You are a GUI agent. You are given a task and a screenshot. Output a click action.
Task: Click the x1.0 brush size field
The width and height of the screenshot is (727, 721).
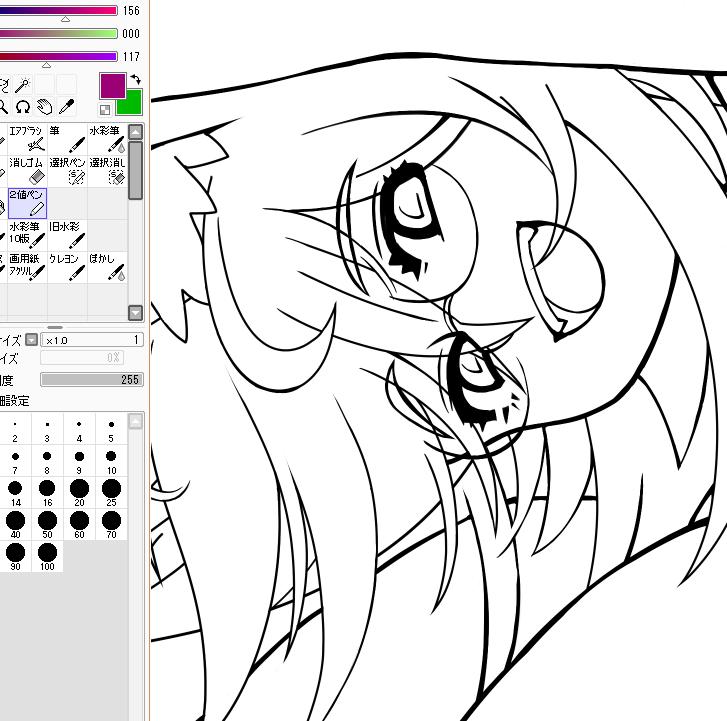pos(92,340)
